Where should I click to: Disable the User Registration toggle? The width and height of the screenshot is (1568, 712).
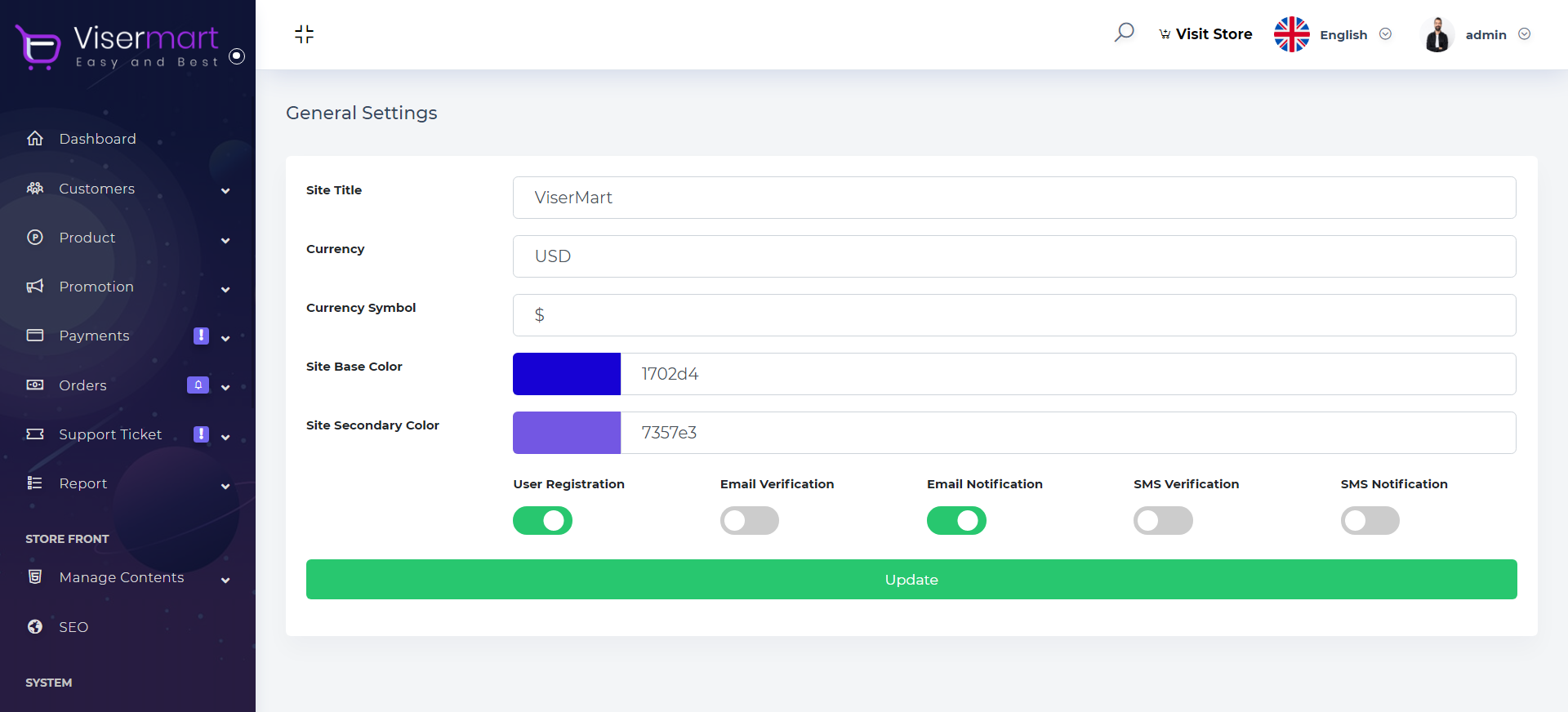(542, 520)
